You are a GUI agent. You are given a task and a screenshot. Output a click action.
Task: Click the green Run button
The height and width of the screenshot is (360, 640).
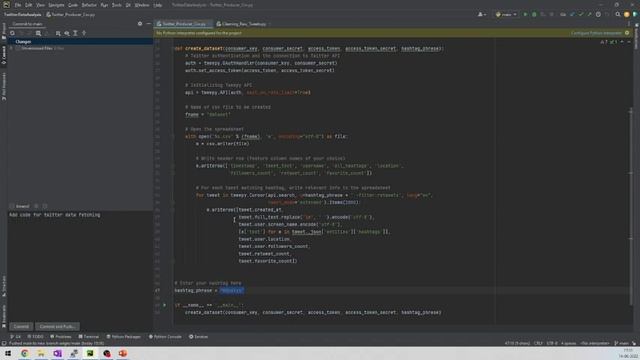[525, 15]
